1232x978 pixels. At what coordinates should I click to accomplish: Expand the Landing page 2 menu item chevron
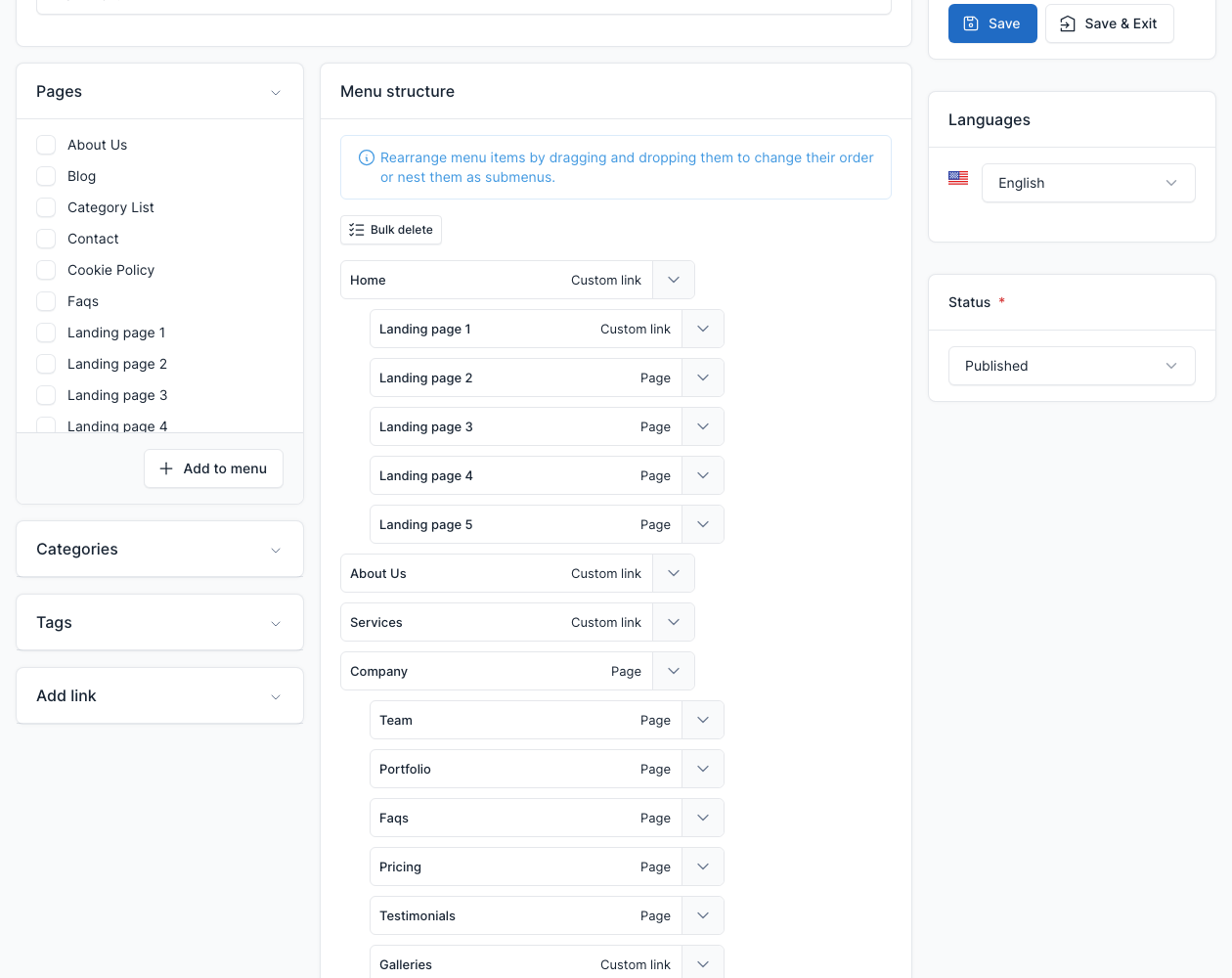(x=703, y=378)
